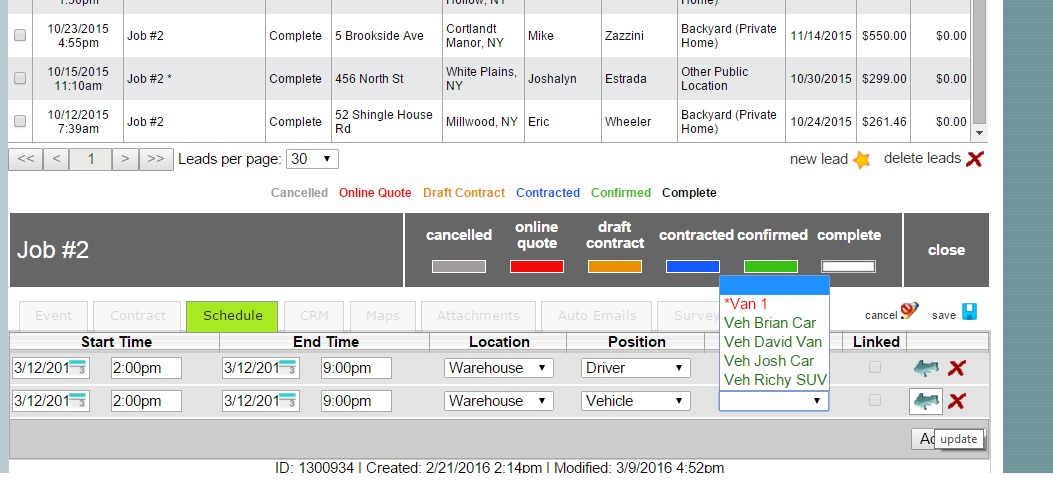1053x480 pixels.
Task: Click the cancel icon in the schedule panel
Action: pyautogui.click(x=908, y=312)
